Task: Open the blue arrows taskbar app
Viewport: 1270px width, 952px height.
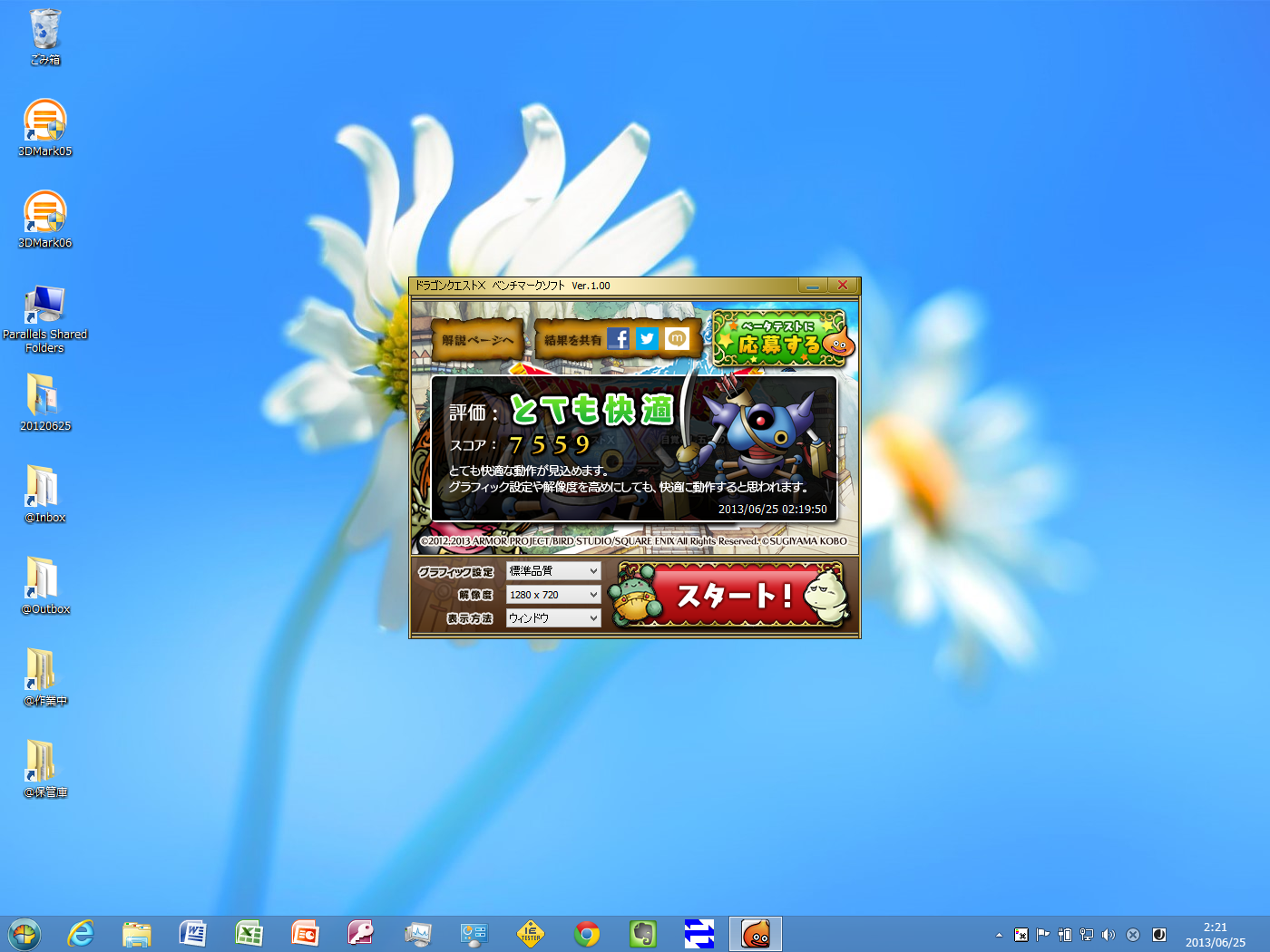Action: point(699,934)
